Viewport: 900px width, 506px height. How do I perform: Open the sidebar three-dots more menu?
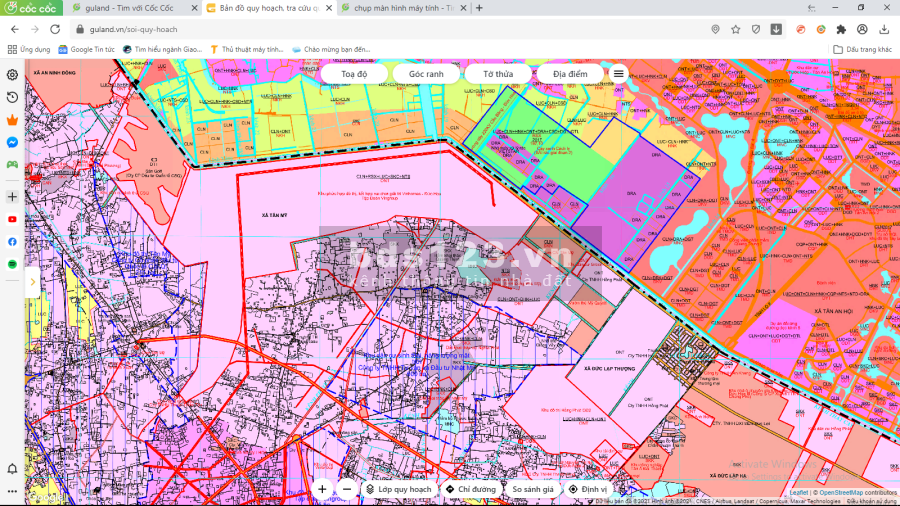point(12,491)
